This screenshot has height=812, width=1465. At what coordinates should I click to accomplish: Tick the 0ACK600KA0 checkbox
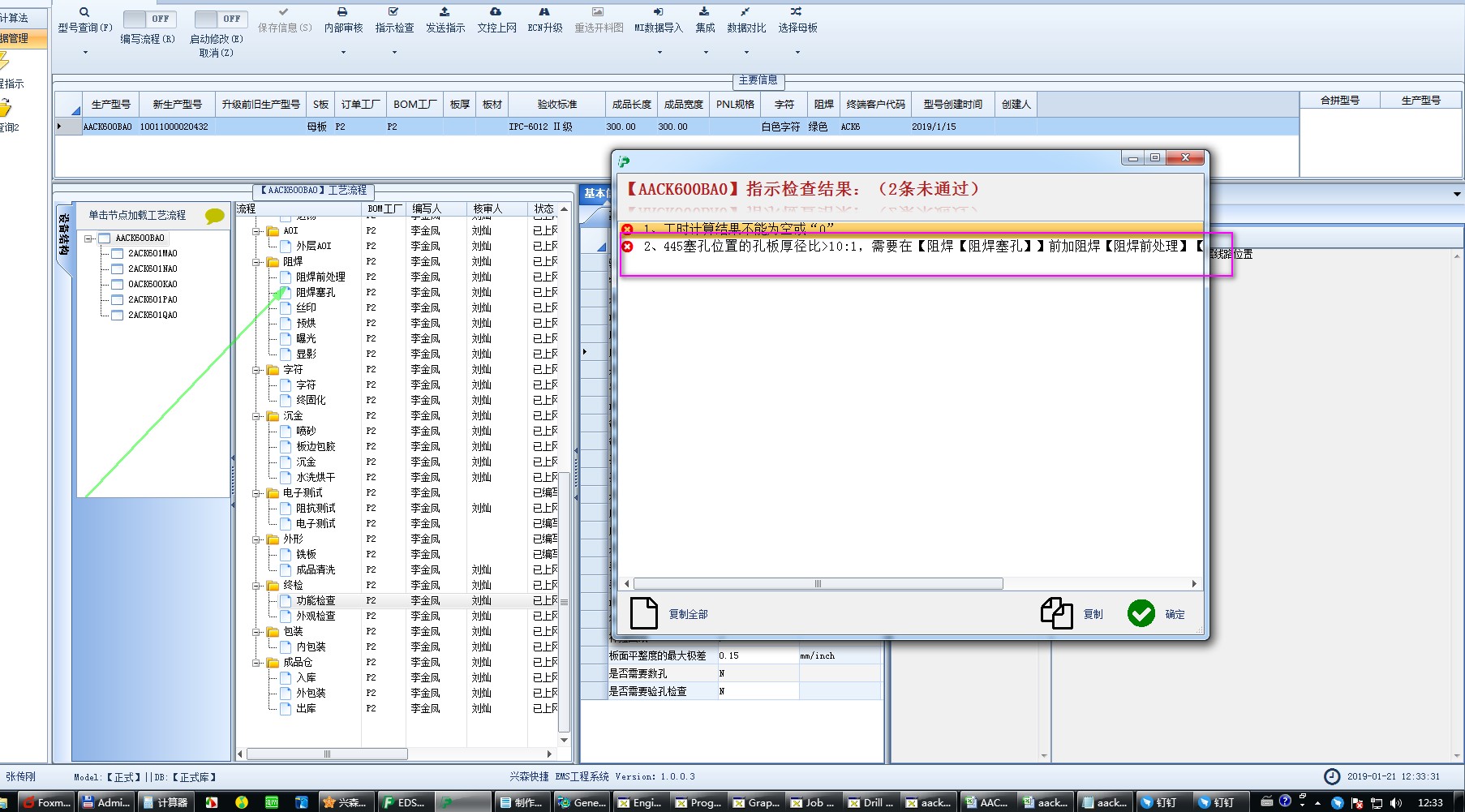117,285
